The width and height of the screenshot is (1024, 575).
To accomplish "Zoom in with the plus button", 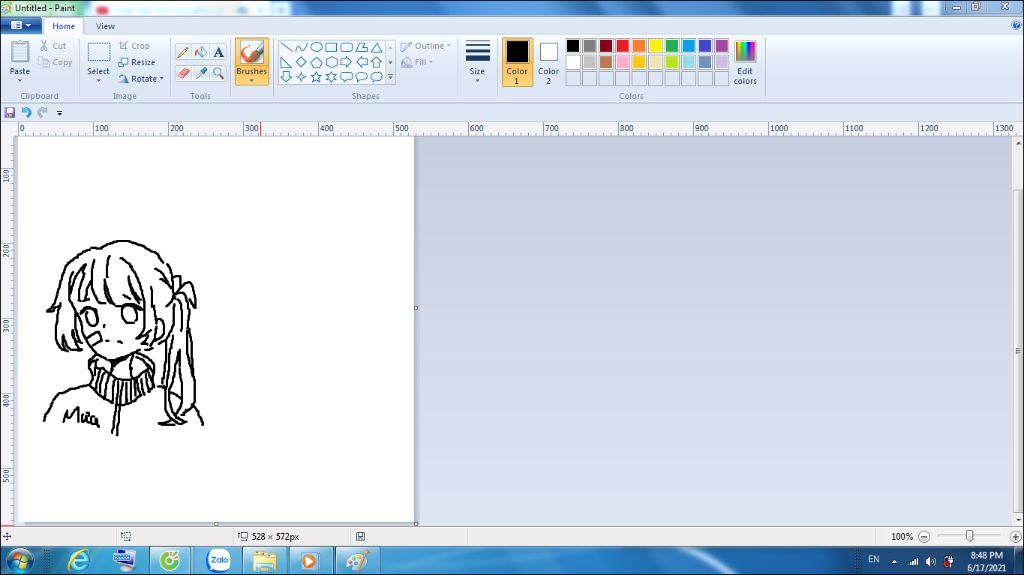I will point(1016,536).
